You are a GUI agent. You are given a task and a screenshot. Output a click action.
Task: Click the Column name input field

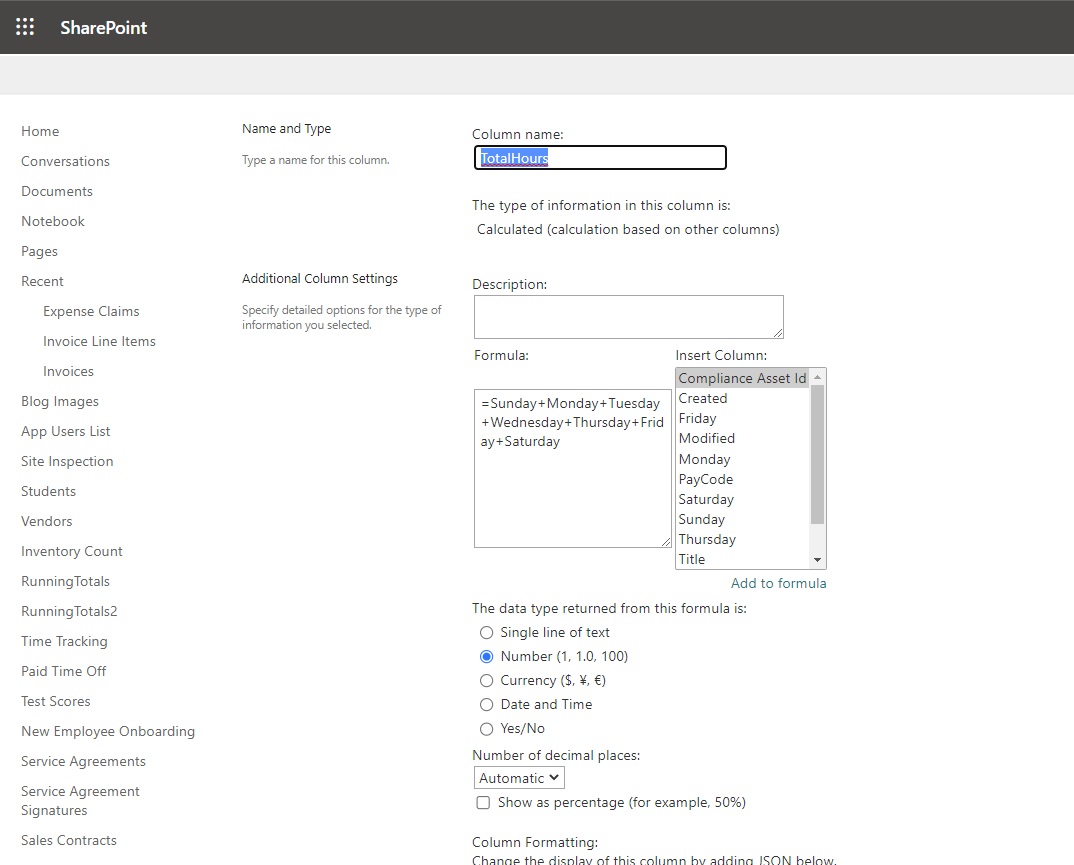pos(600,158)
